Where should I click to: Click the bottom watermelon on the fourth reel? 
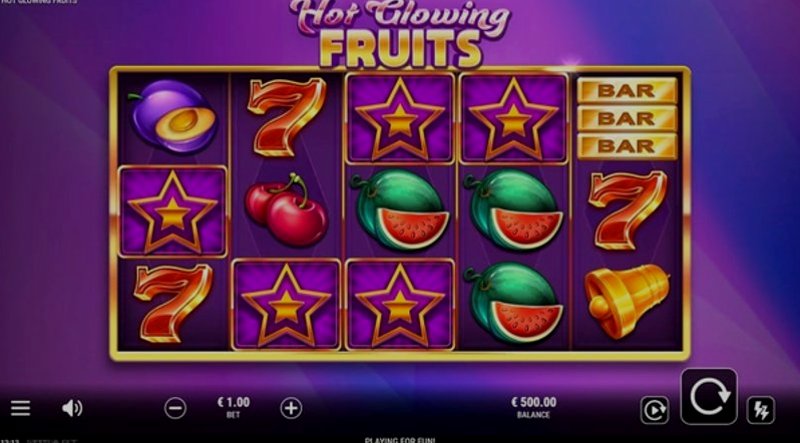515,302
